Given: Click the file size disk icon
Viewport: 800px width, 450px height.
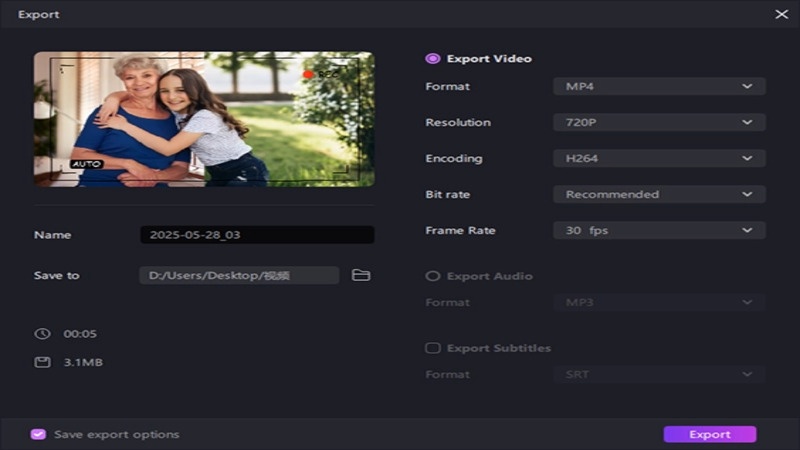Looking at the screenshot, I should click(x=42, y=362).
